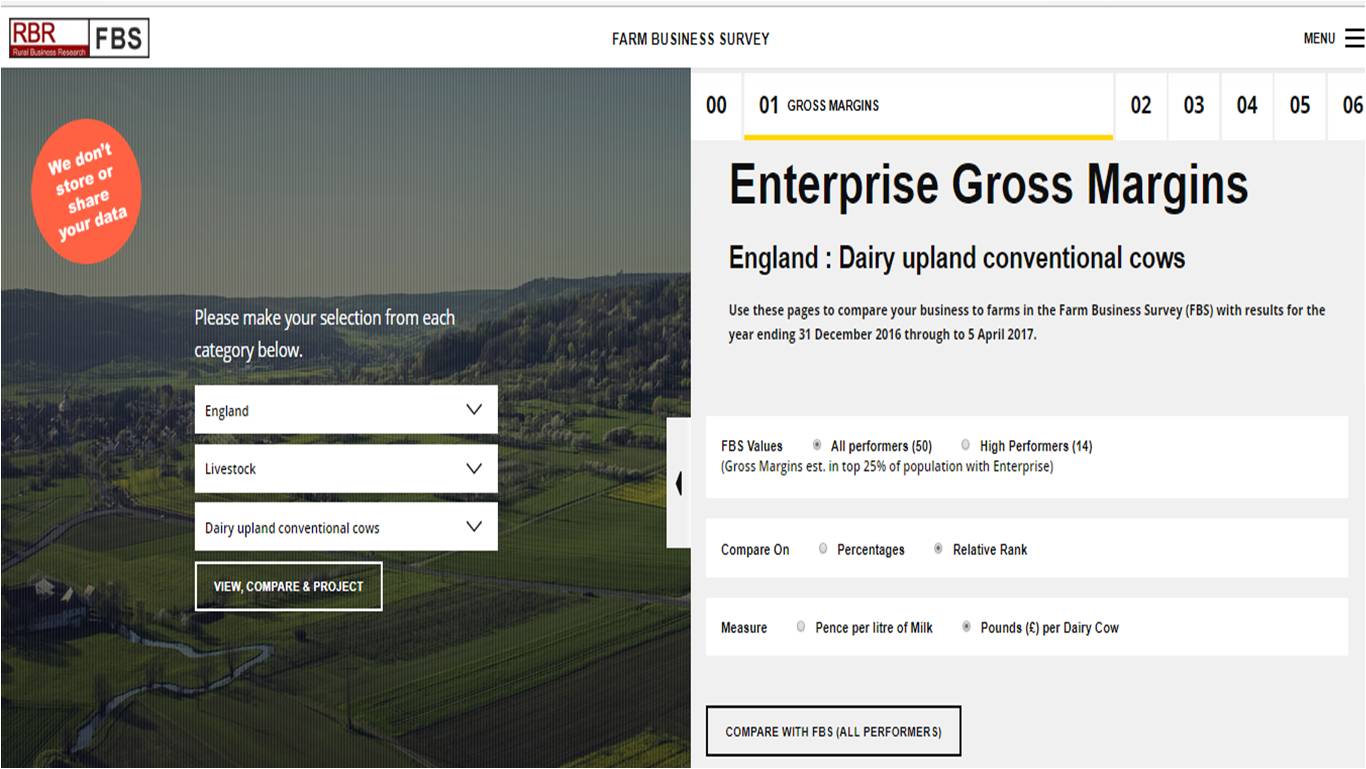Select All performers (50) radio button

click(817, 445)
